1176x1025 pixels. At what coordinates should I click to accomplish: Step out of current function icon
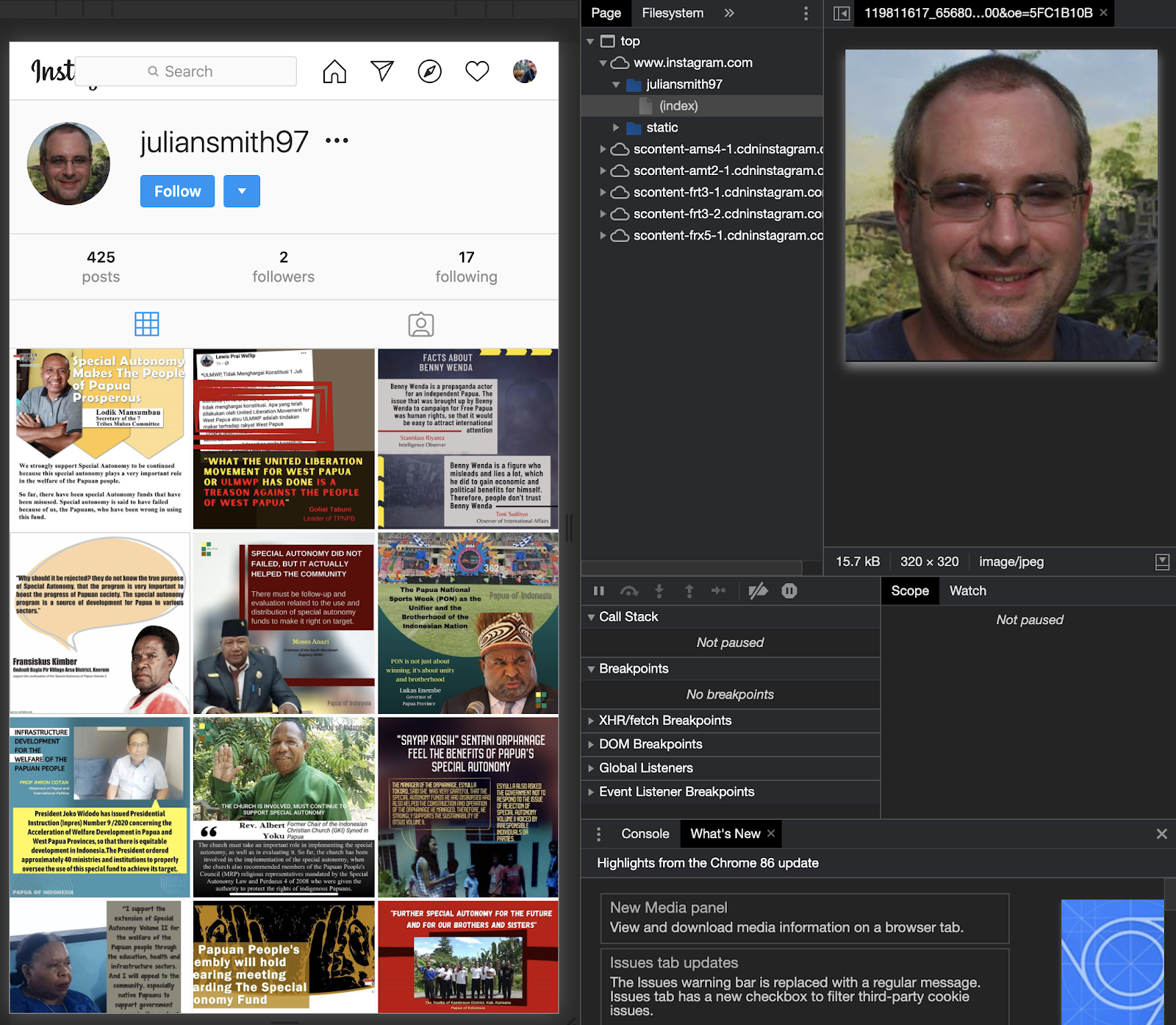689,590
